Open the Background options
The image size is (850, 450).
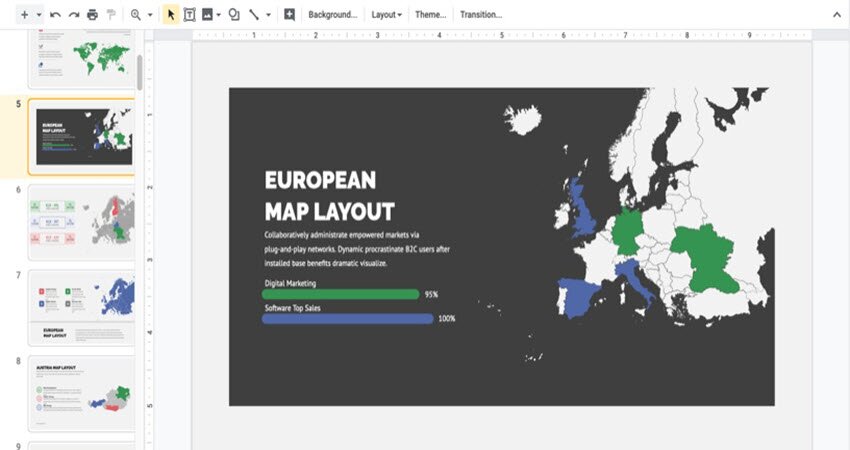click(x=332, y=15)
